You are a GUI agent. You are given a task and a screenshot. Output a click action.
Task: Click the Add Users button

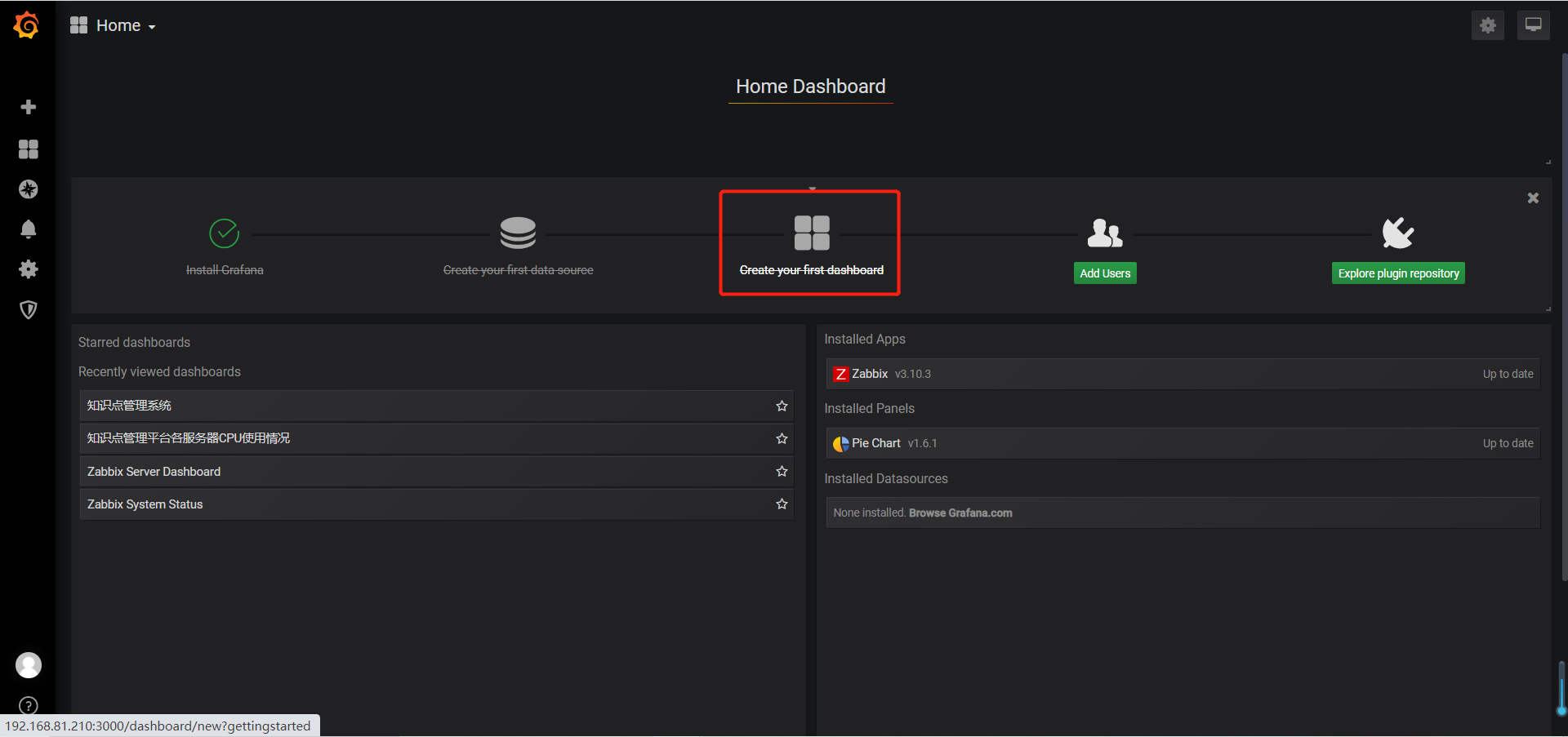(x=1104, y=273)
